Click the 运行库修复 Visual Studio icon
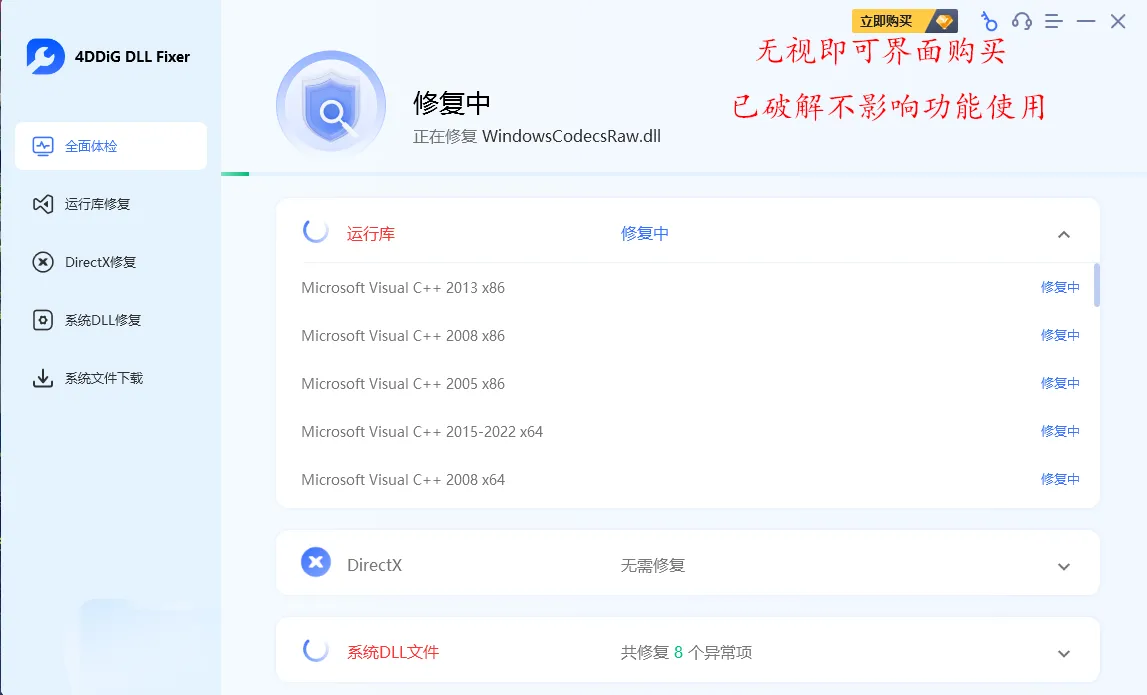The image size is (1147, 695). (x=42, y=204)
